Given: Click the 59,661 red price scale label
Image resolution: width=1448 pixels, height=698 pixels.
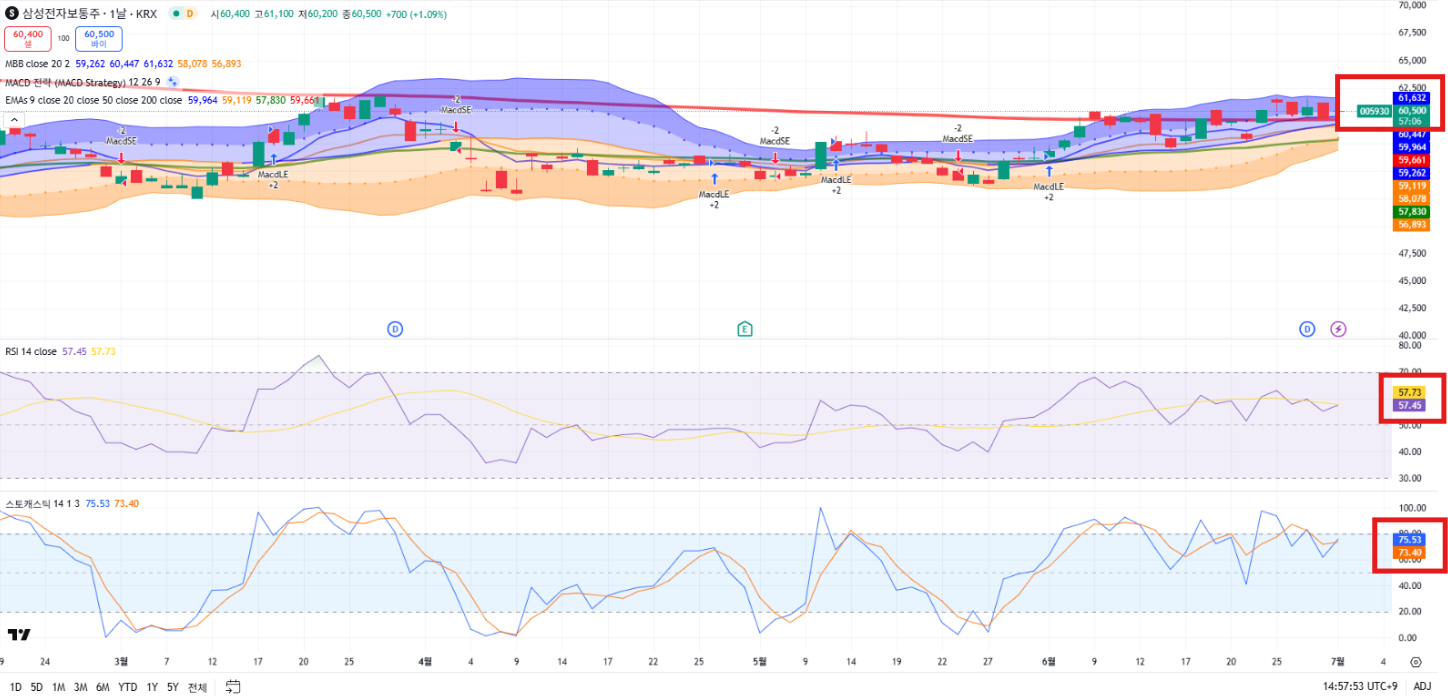Looking at the screenshot, I should [1412, 159].
